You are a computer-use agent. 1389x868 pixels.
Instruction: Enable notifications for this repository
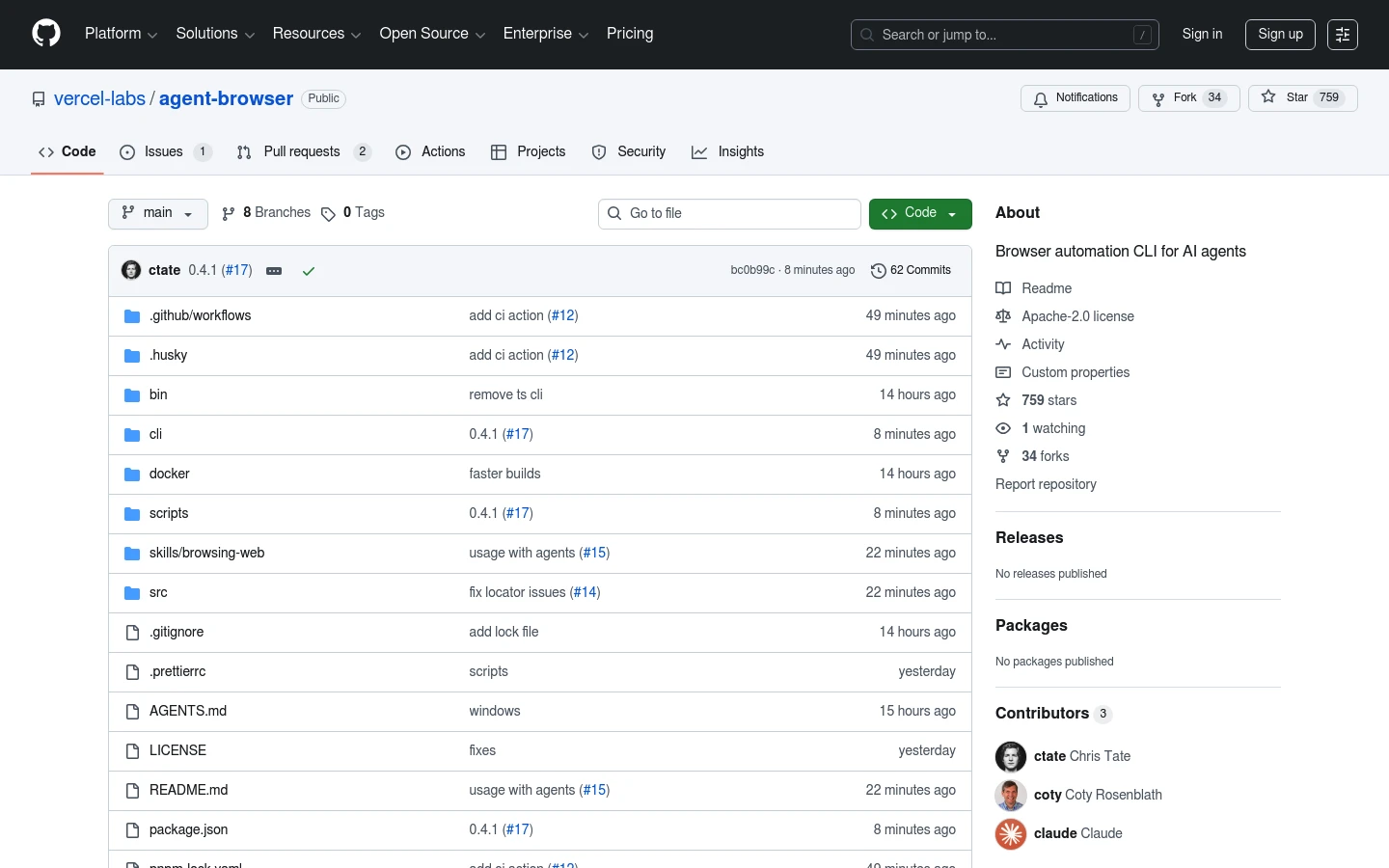click(1075, 97)
